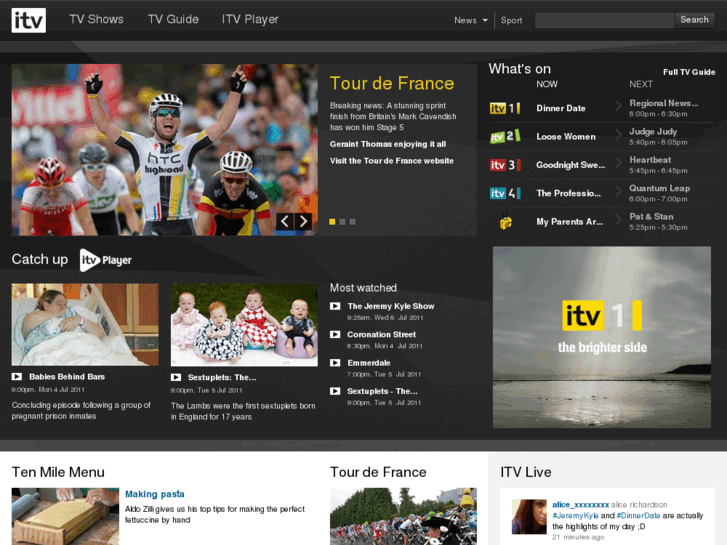This screenshot has width=727, height=545.
Task: Click the ITV3 channel logo
Action: 505,165
